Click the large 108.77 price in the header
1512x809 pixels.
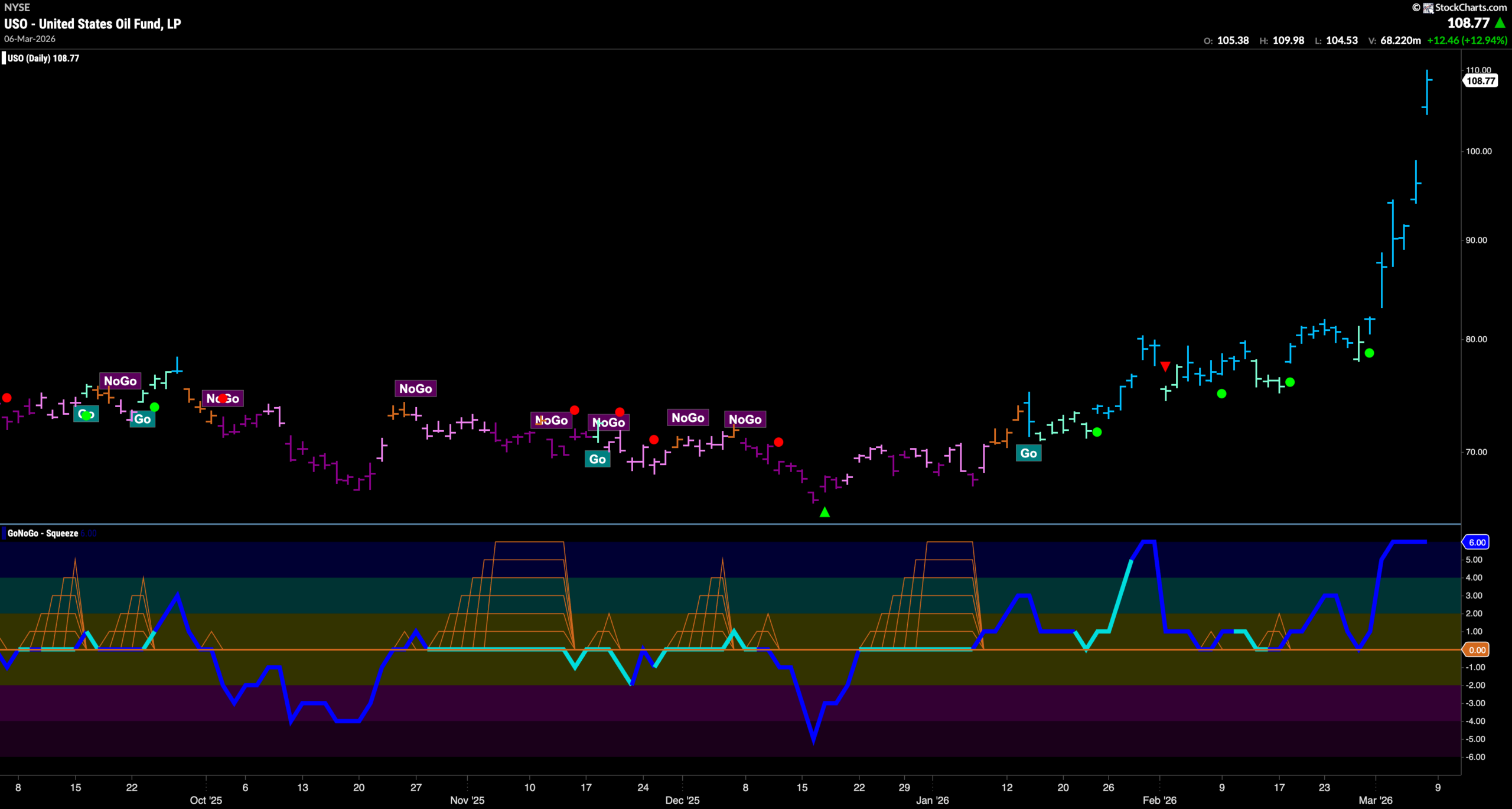point(1468,23)
